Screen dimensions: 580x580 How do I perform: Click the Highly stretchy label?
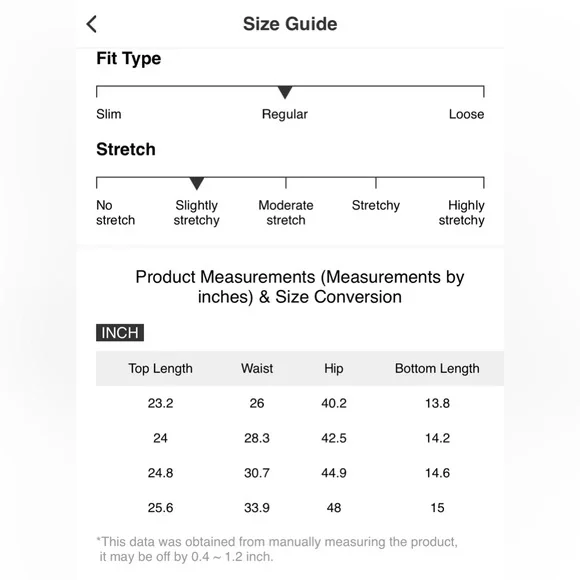(462, 213)
